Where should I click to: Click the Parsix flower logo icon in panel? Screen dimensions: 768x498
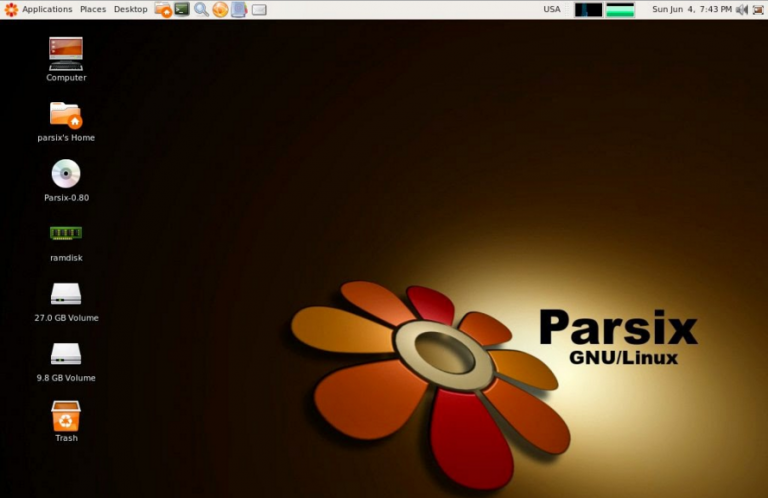[11, 9]
